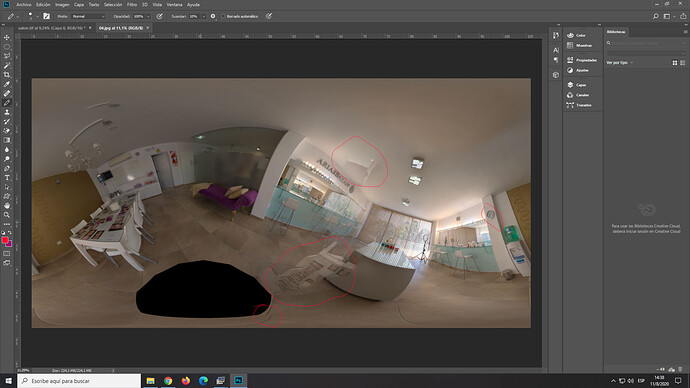Viewport: 690px width, 388px height.
Task: Select the Crop tool
Action: (7, 75)
